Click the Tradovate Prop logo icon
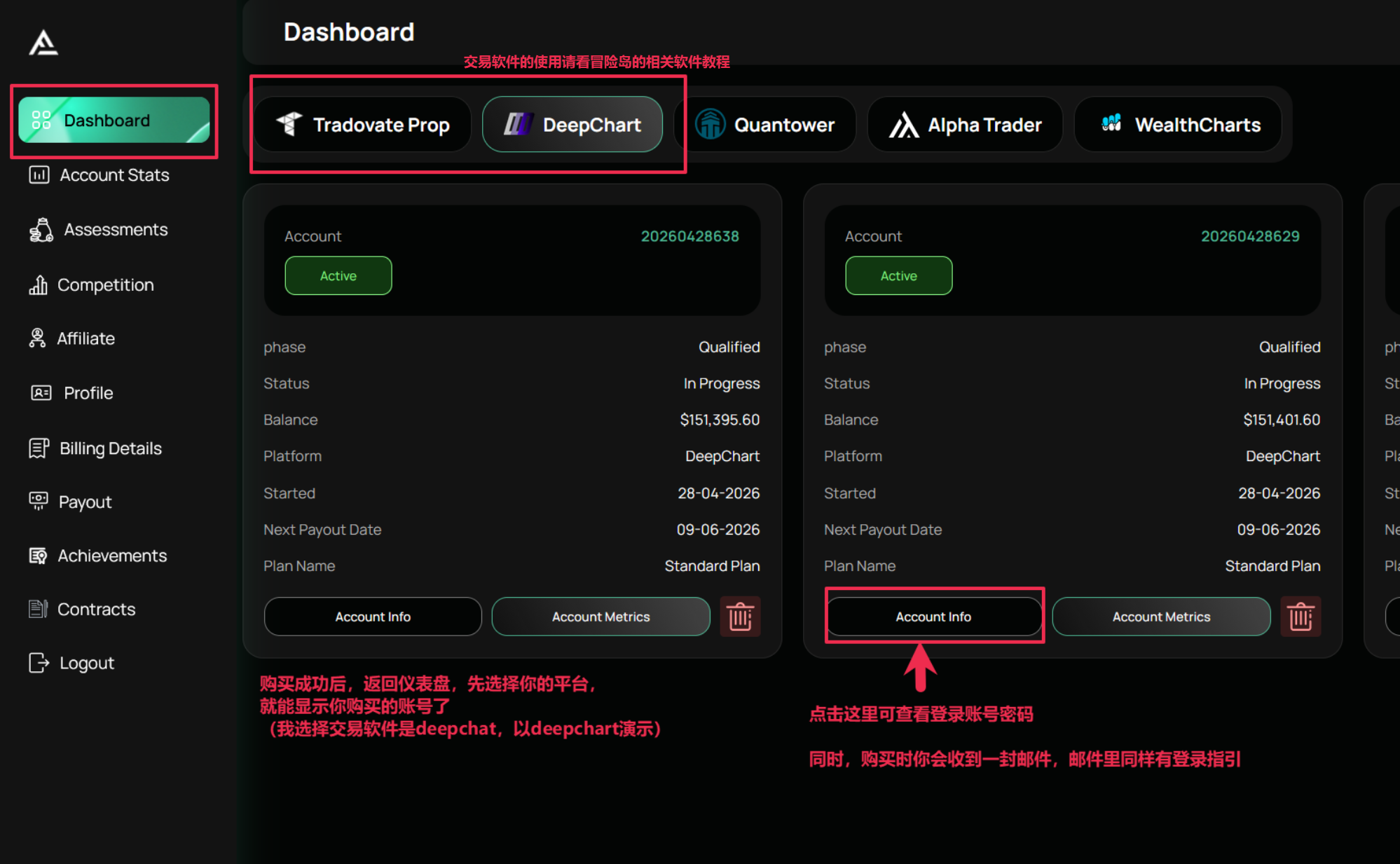The width and height of the screenshot is (1400, 864). tap(289, 124)
